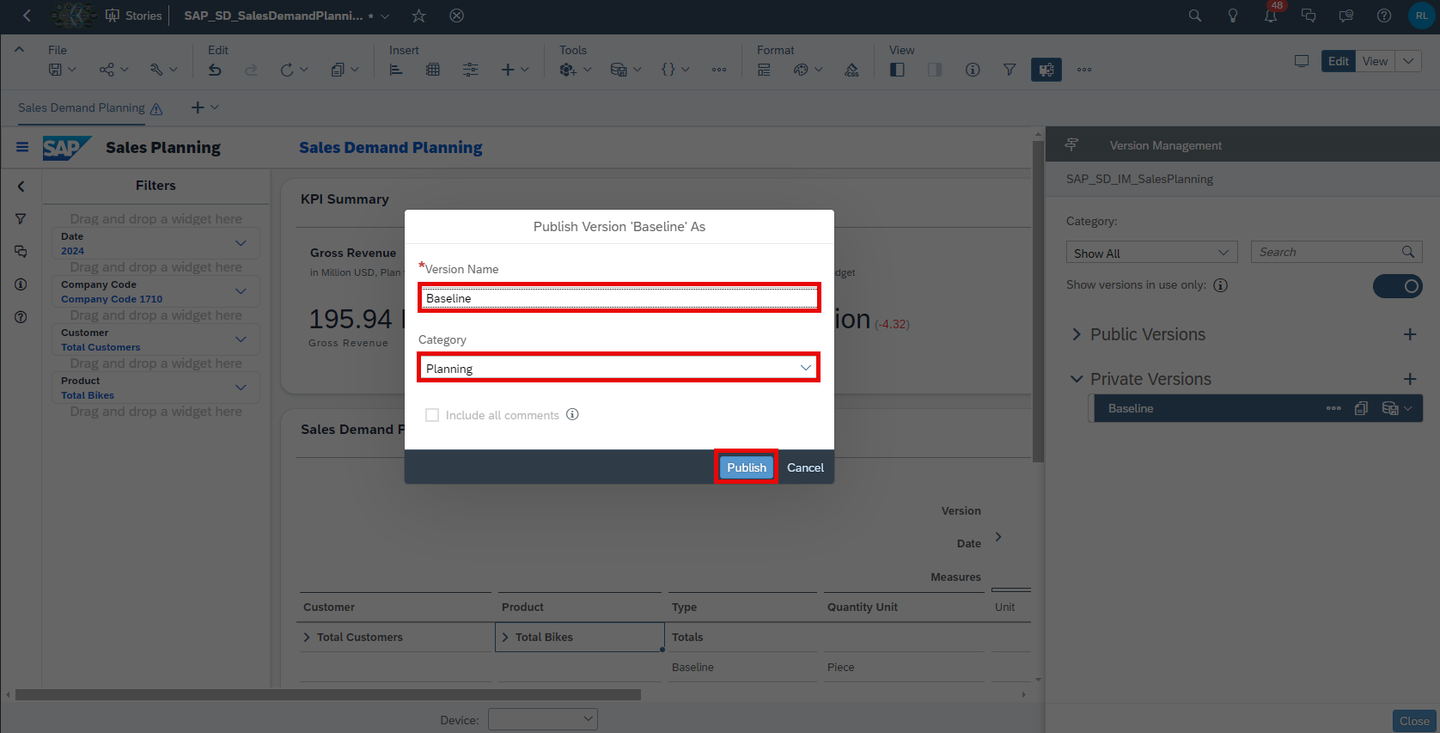1440x733 pixels.
Task: Click the Close button at bottom right
Action: click(1414, 721)
